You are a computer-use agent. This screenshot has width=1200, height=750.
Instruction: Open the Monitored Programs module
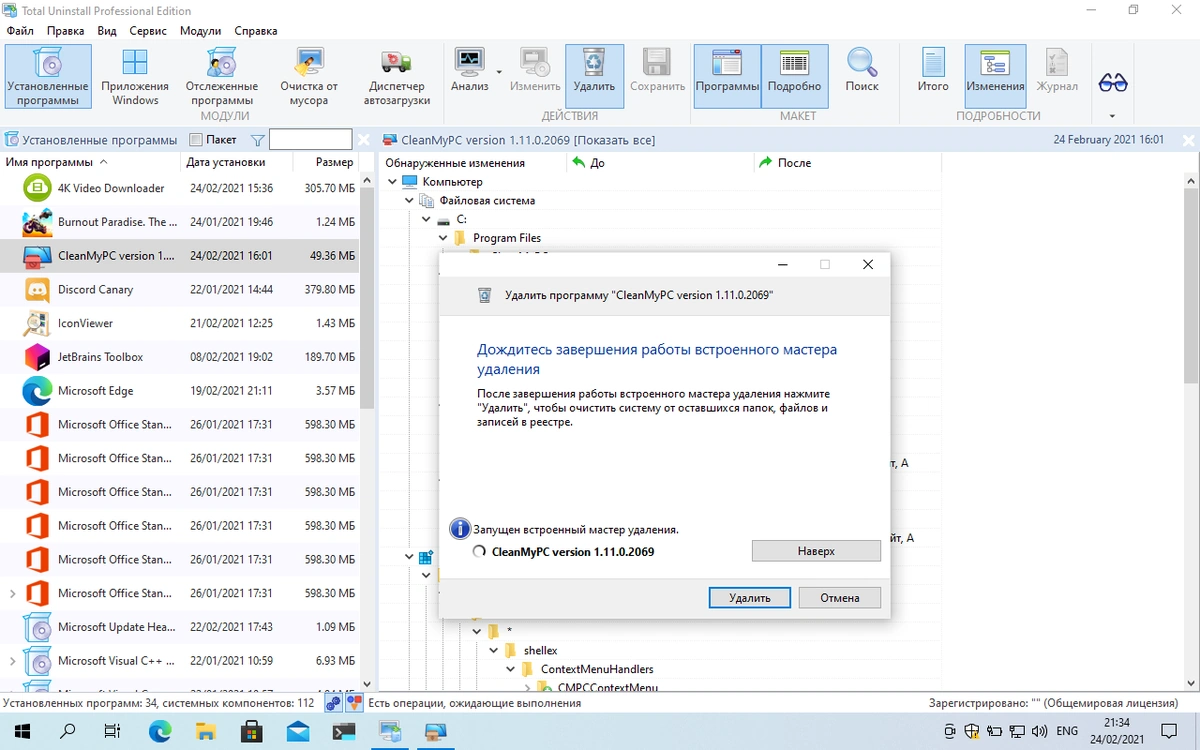[221, 77]
